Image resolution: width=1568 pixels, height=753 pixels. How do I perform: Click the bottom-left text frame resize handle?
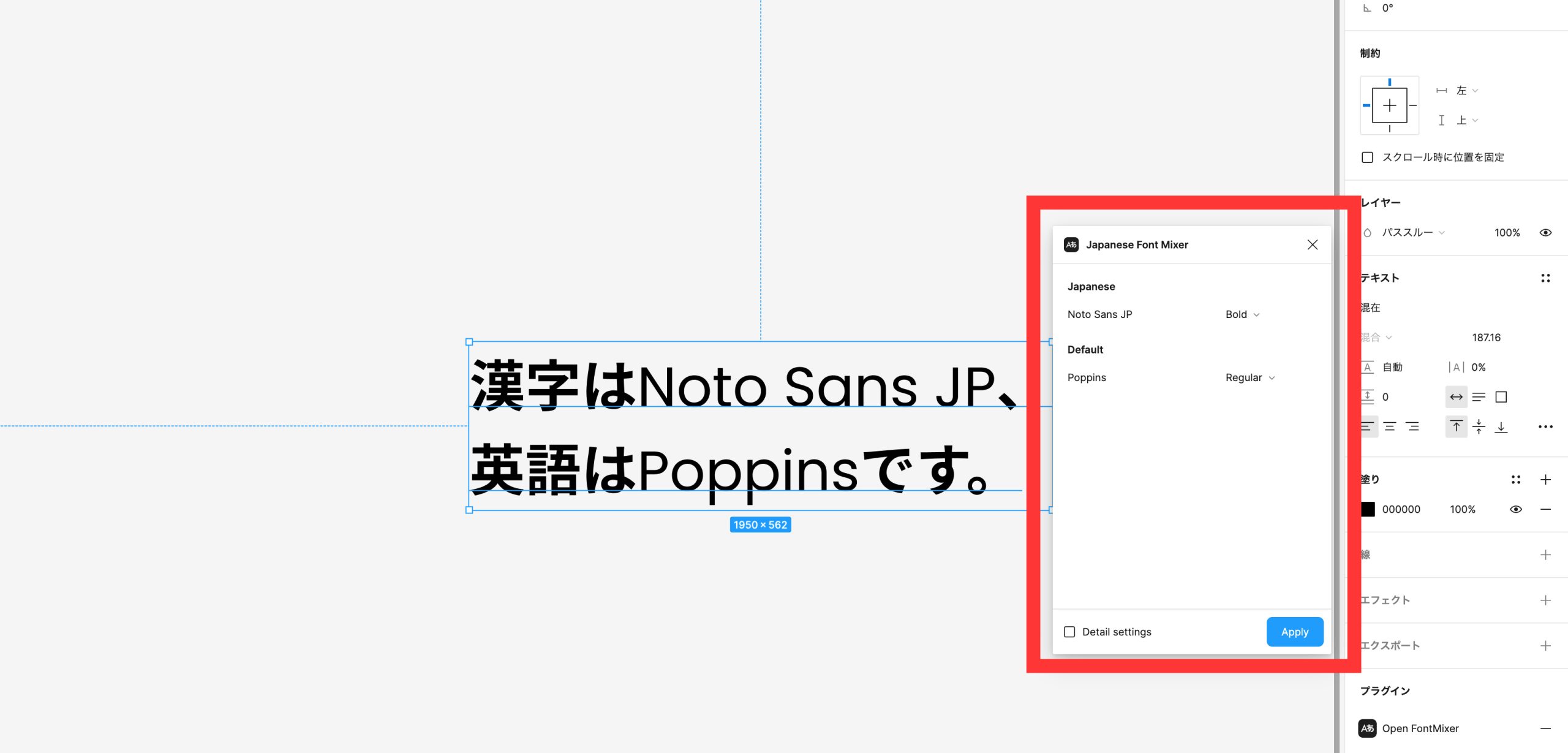[469, 510]
